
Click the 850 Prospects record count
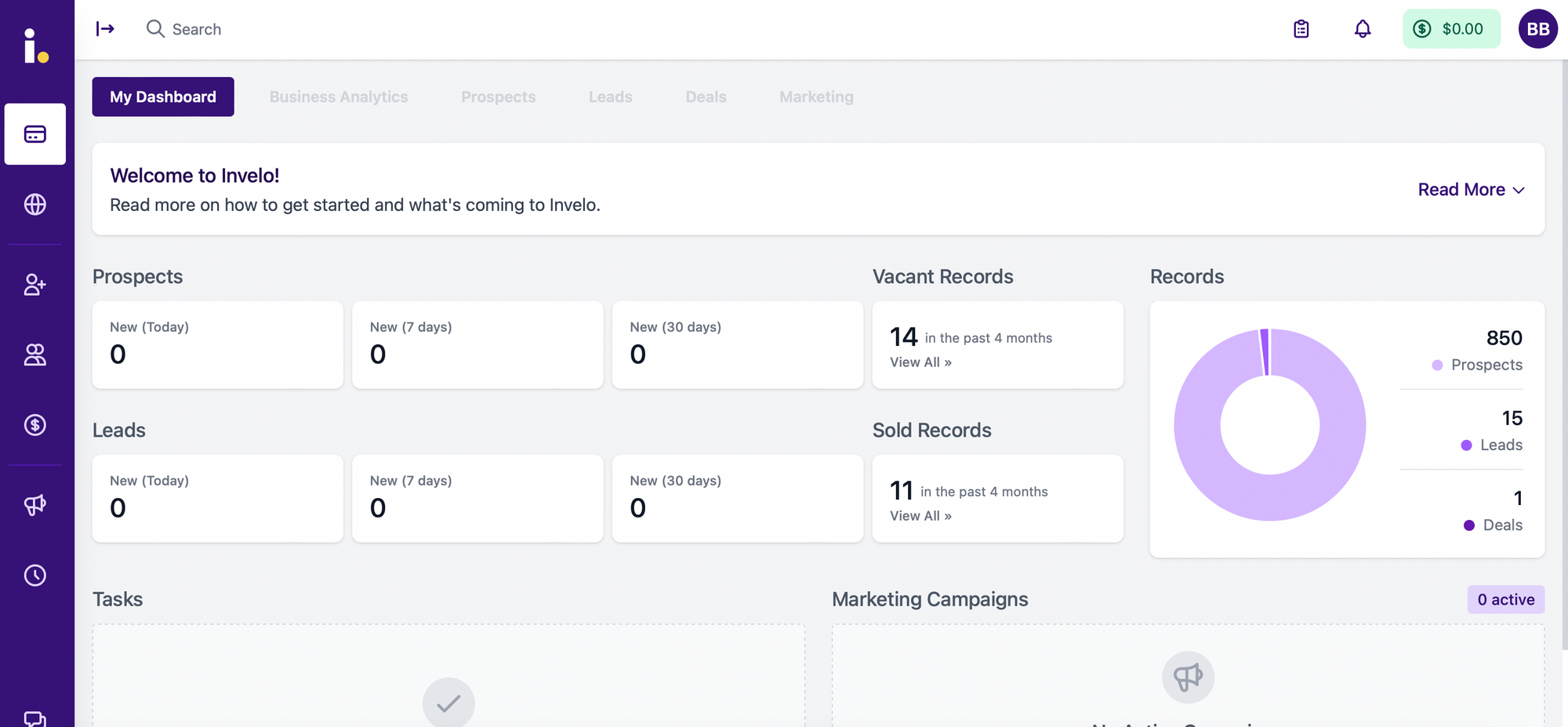coord(1504,338)
